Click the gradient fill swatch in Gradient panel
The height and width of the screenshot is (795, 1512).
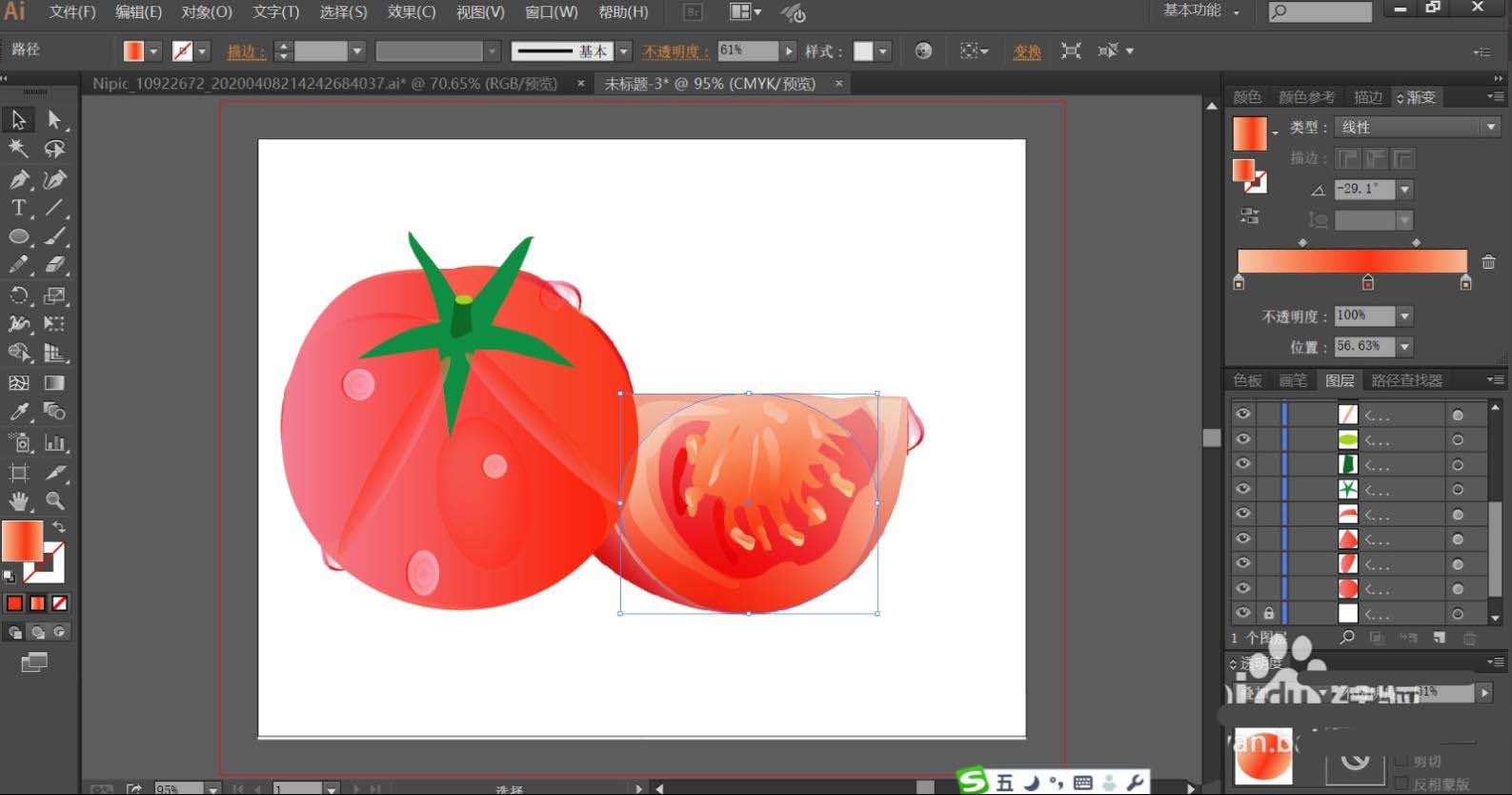1249,133
